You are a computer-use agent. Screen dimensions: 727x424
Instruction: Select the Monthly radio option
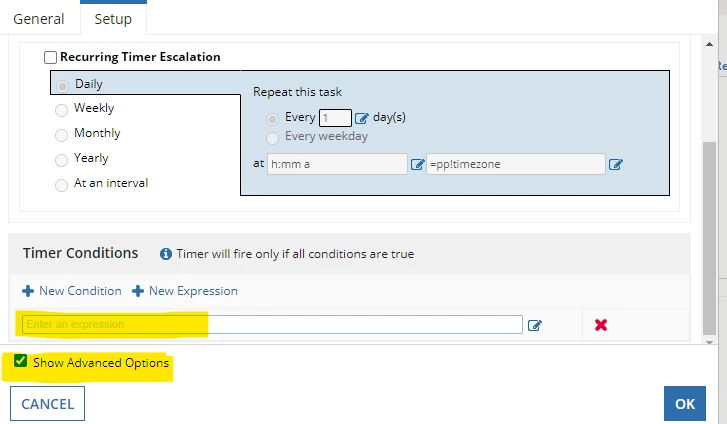tap(61, 135)
